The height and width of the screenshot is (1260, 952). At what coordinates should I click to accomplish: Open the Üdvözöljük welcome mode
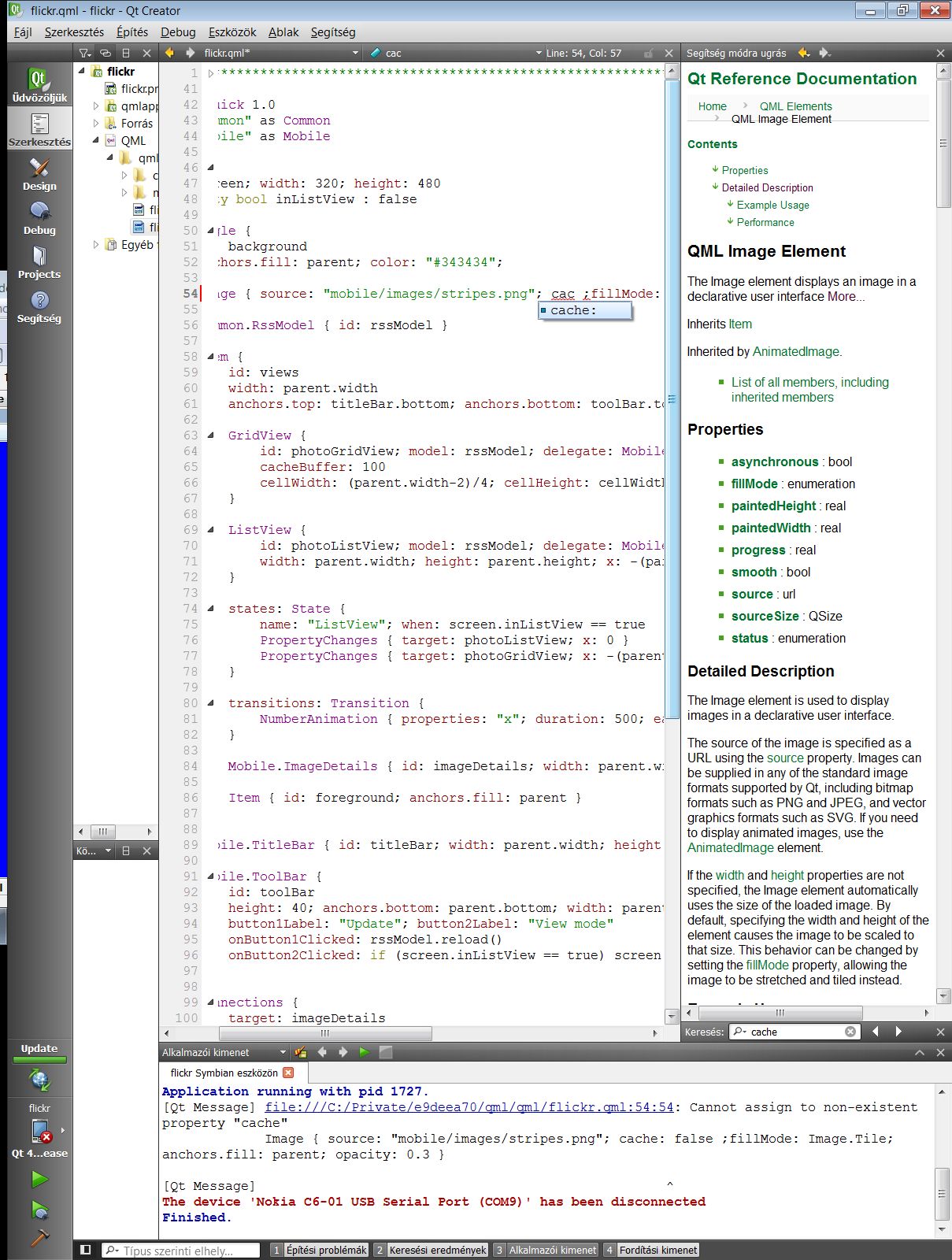coord(39,85)
